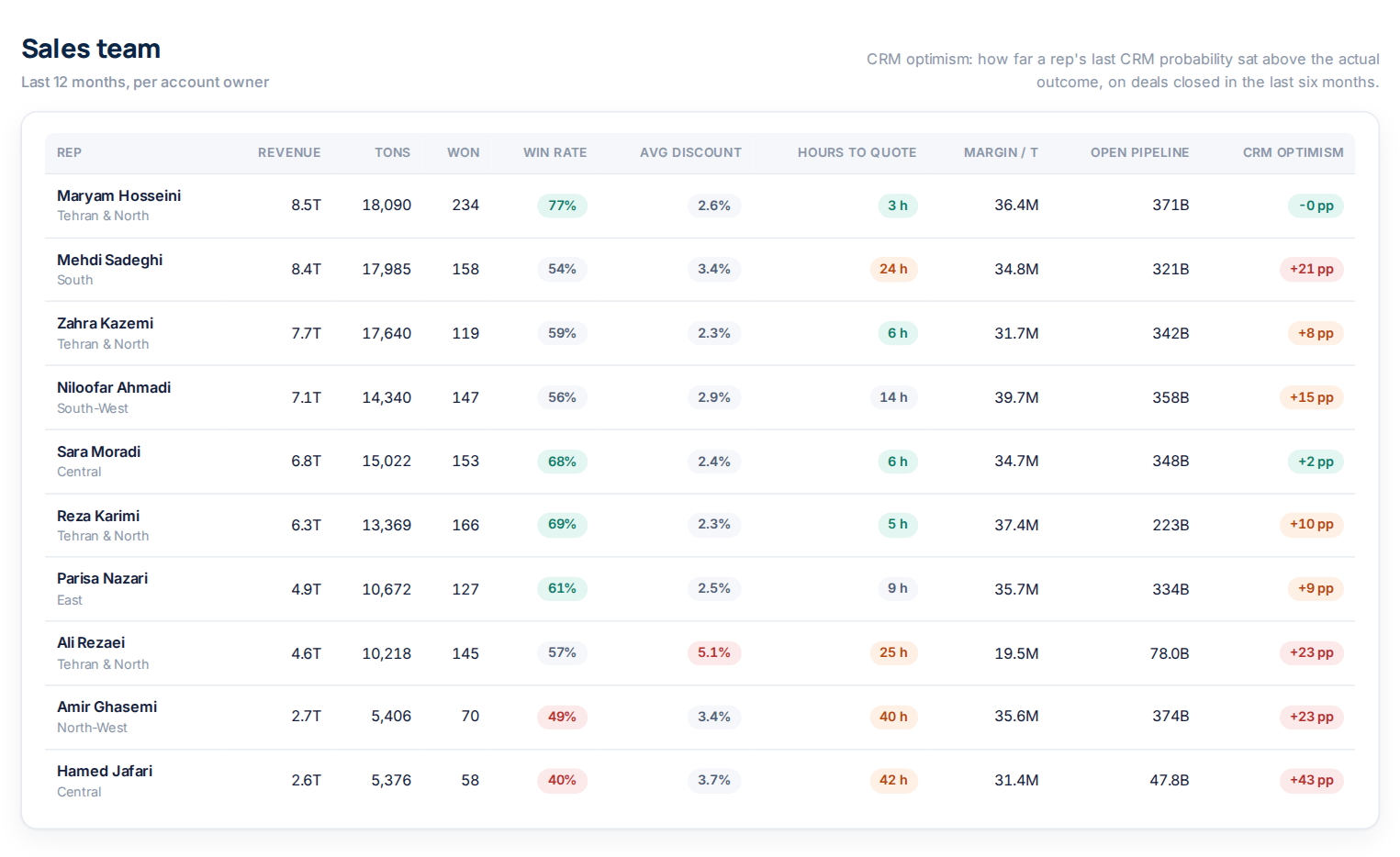Click the Sales team page title
1400x857 pixels.
click(91, 49)
